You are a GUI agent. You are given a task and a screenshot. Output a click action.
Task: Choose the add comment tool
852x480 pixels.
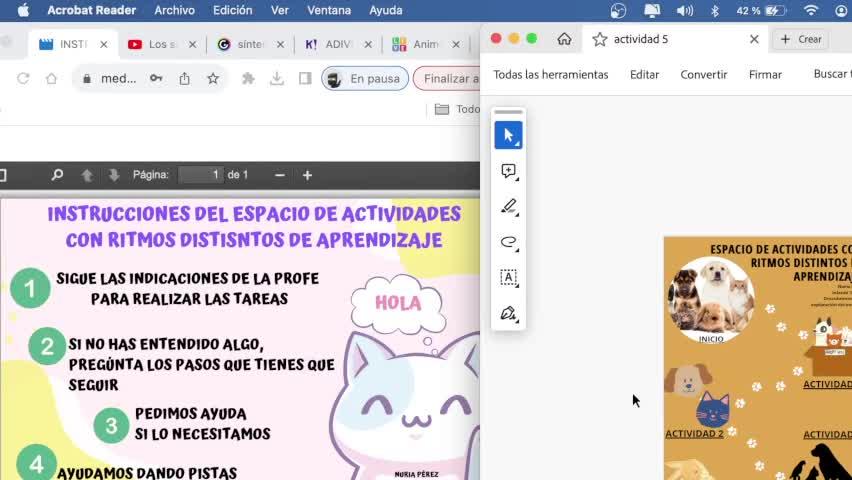pyautogui.click(x=508, y=172)
